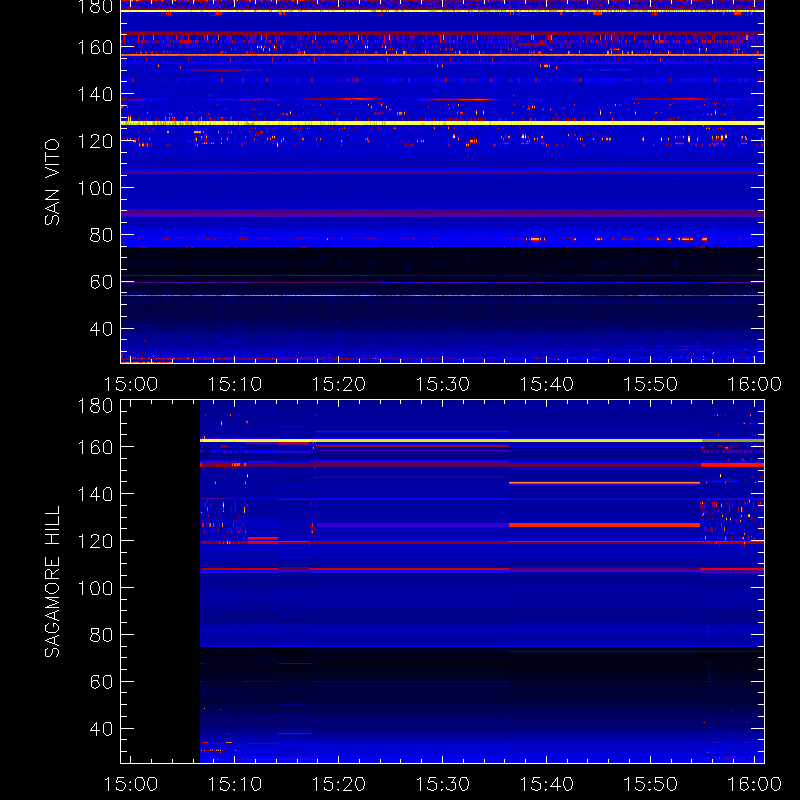The height and width of the screenshot is (800, 800).
Task: Select the 60 tick label on San Vito axis
Action: pyautogui.click(x=101, y=282)
